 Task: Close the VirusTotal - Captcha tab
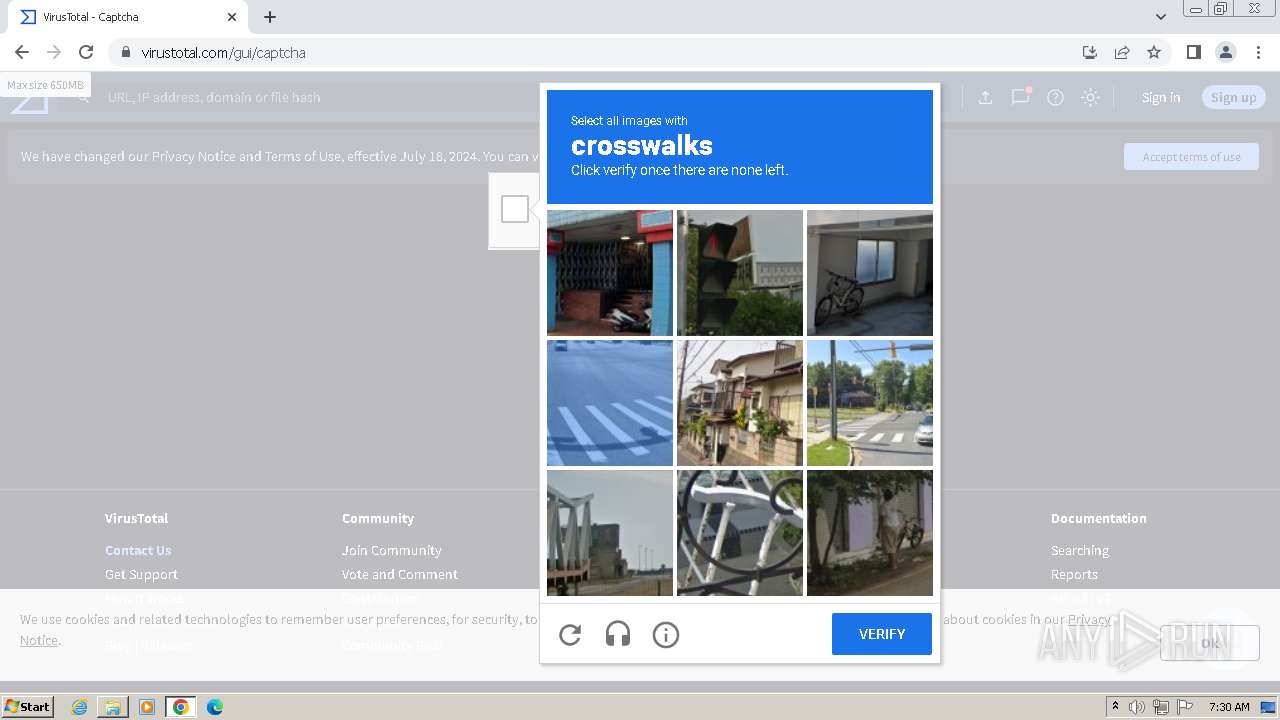click(232, 17)
